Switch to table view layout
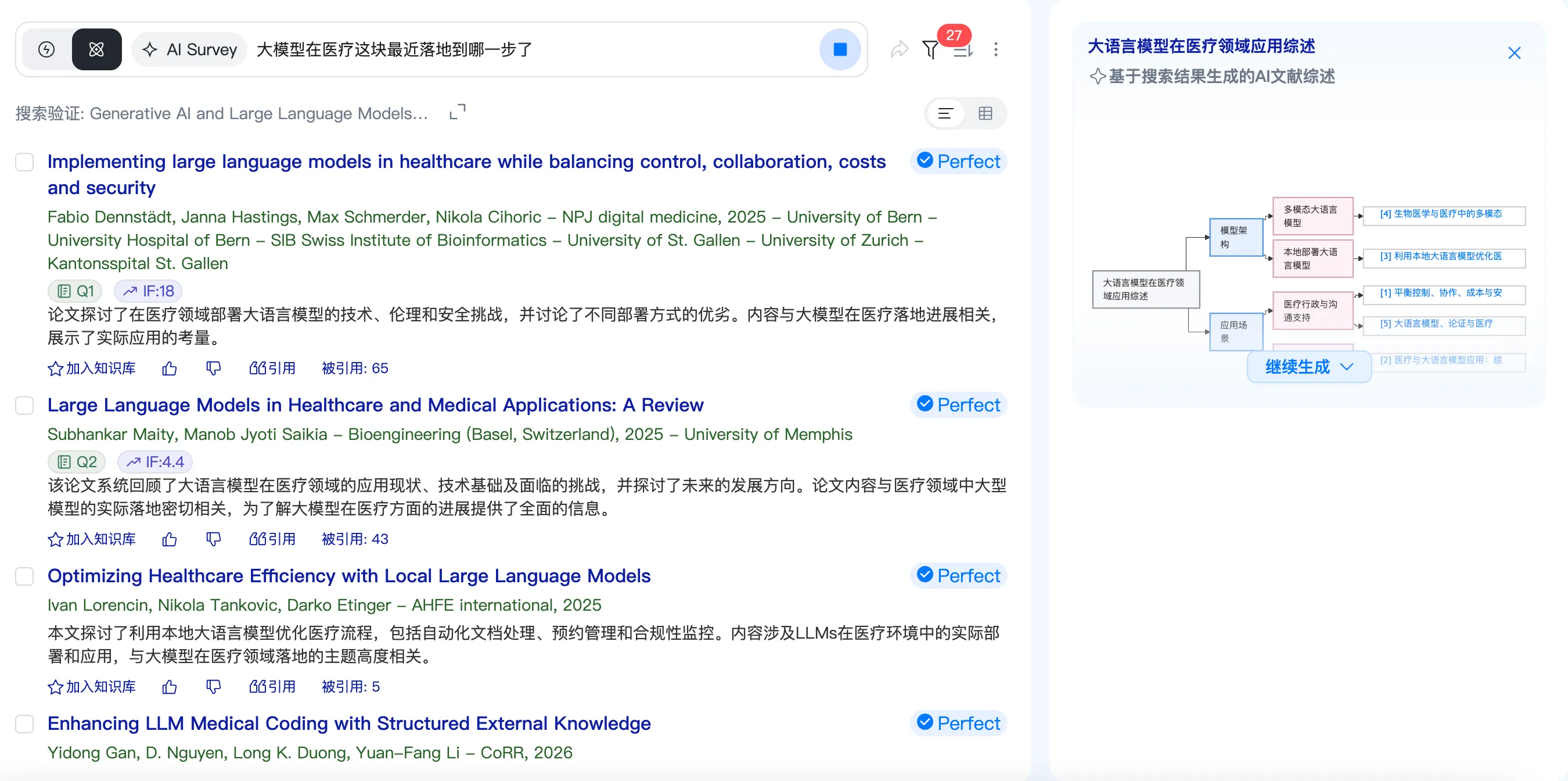Viewport: 1568px width, 781px height. [x=985, y=113]
